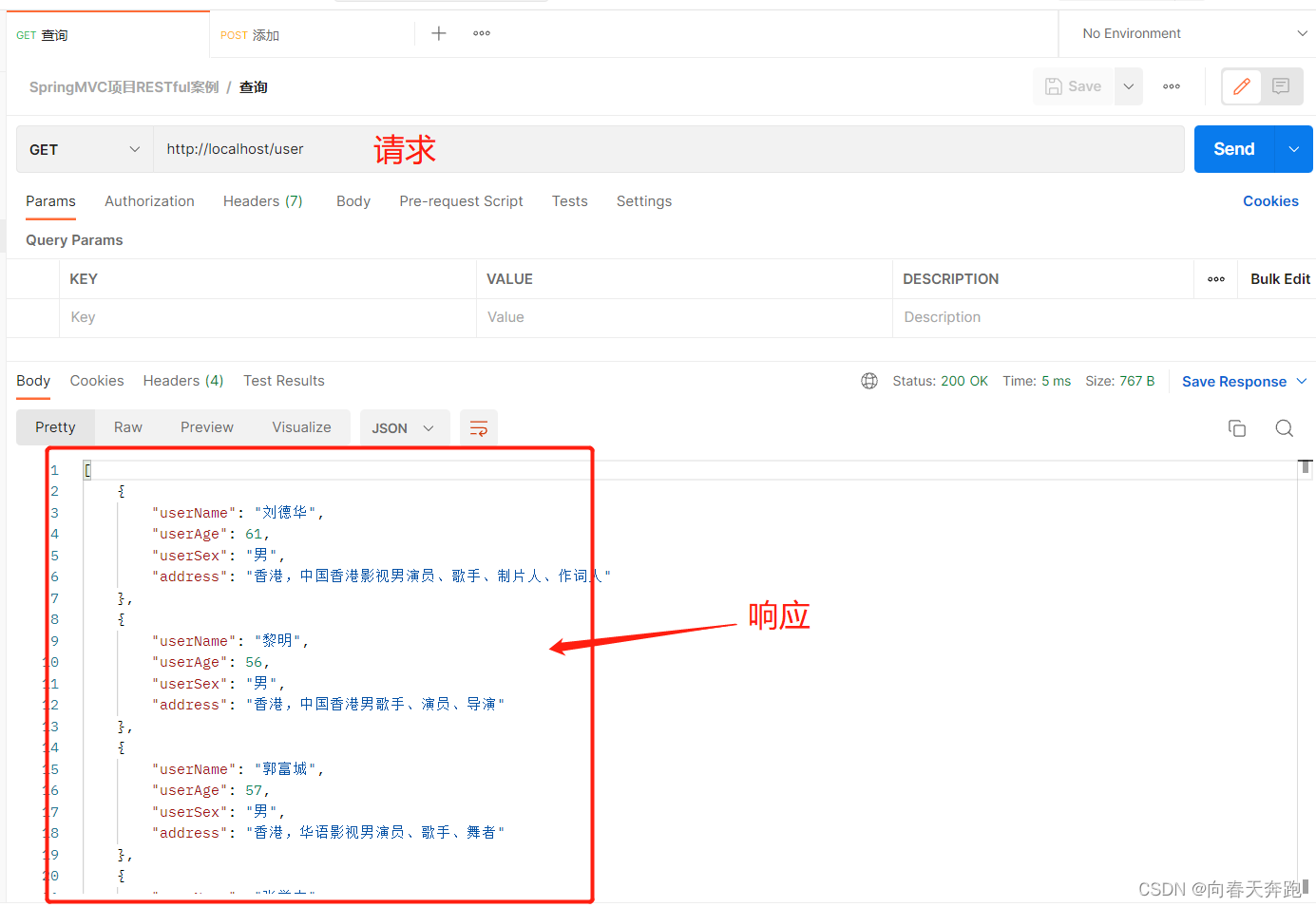1316x907 pixels.
Task: Copy the response body to clipboard
Action: click(1237, 428)
